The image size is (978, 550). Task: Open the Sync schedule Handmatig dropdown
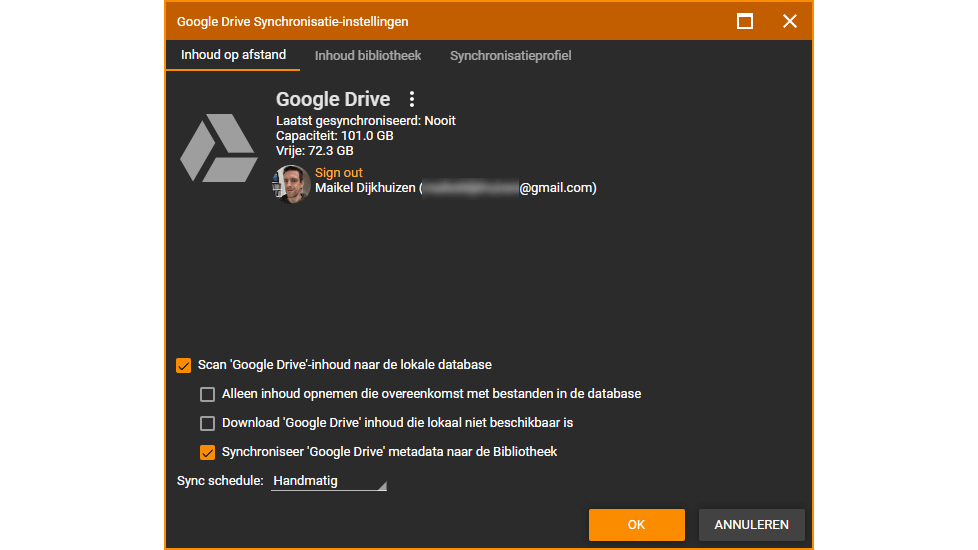[329, 481]
